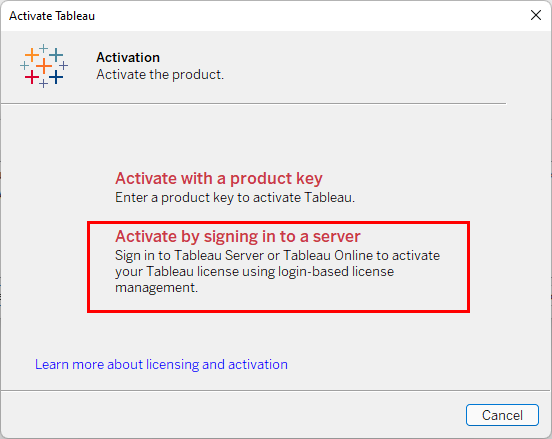This screenshot has width=552, height=439.
Task: Close the Activate Tableau dialog
Action: pos(536,15)
